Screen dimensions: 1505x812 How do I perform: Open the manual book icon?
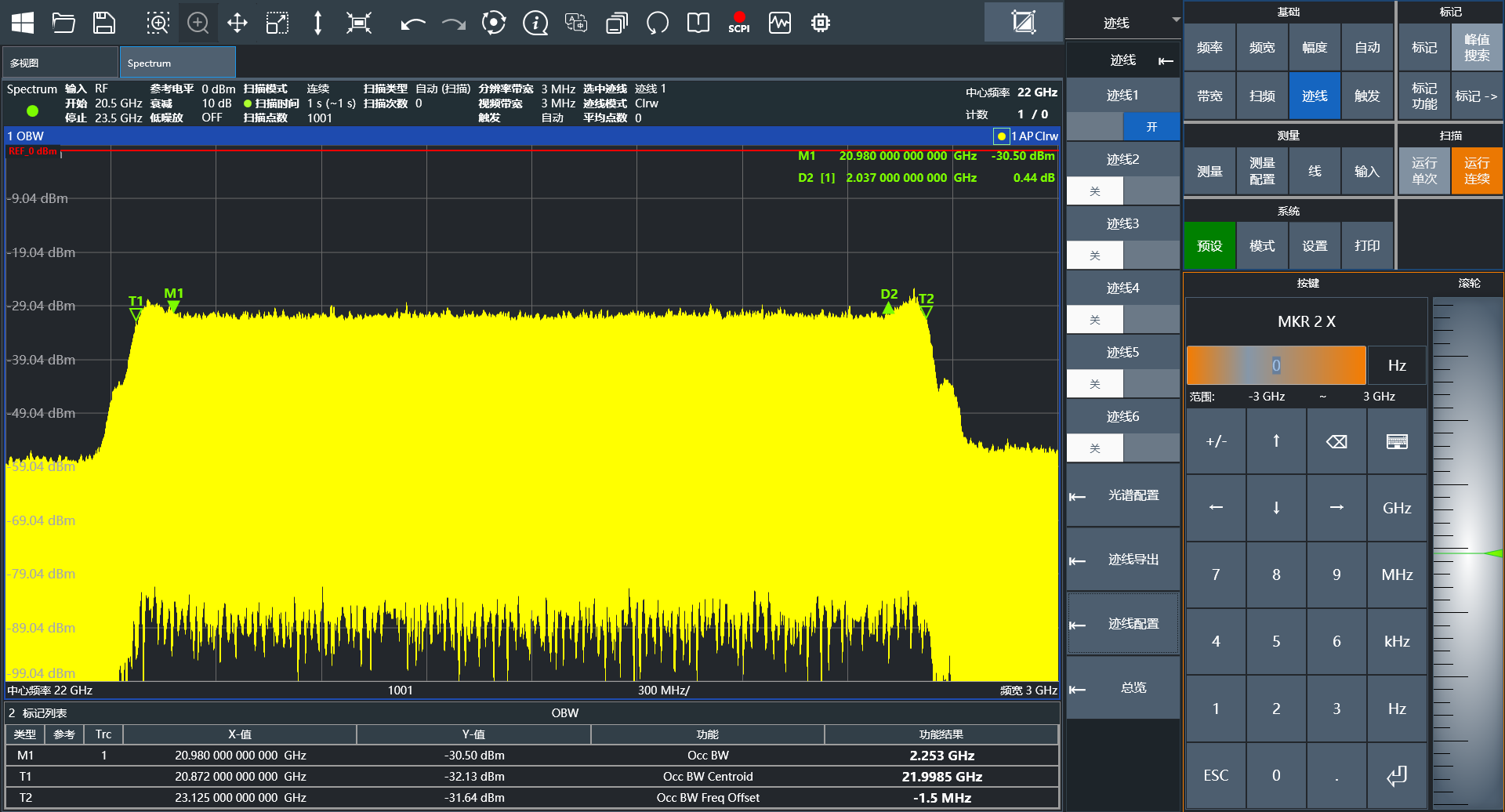point(698,23)
